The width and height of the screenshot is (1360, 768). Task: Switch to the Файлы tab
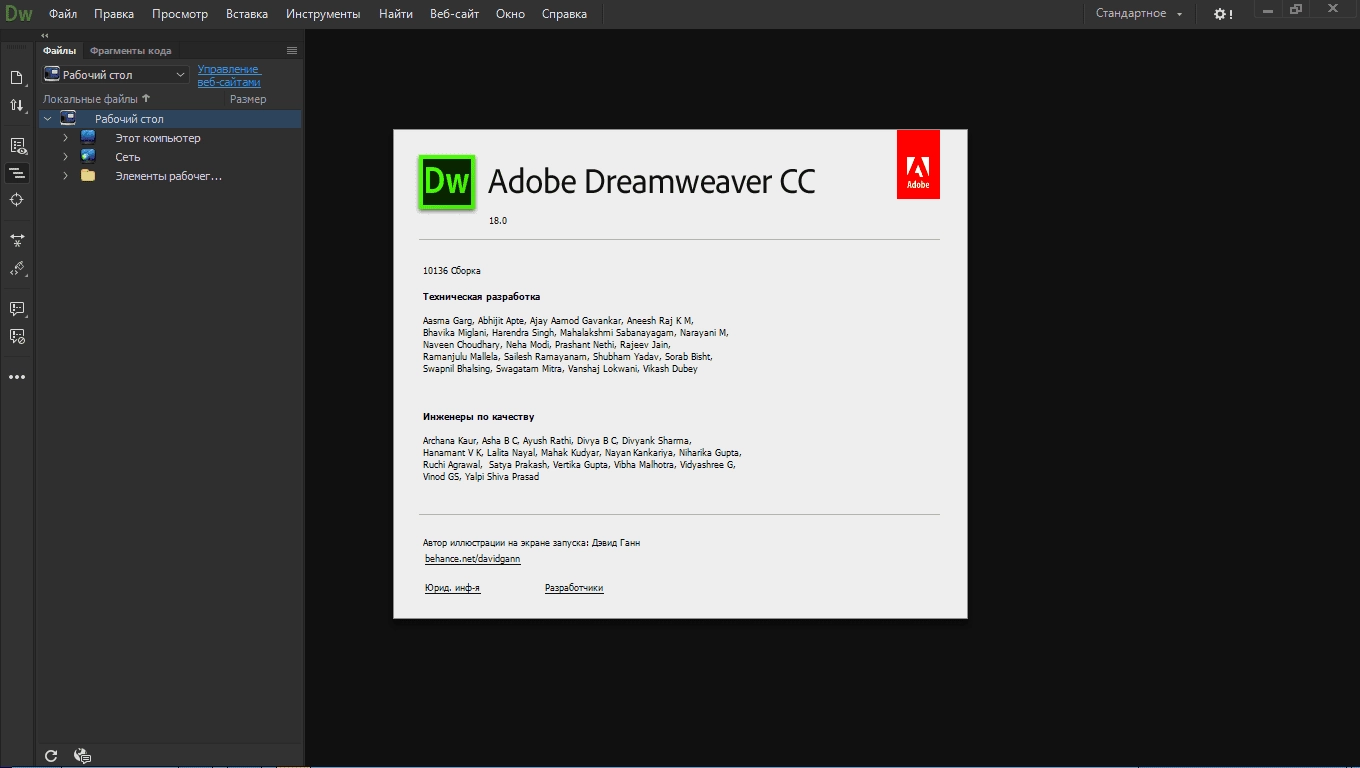(x=60, y=50)
